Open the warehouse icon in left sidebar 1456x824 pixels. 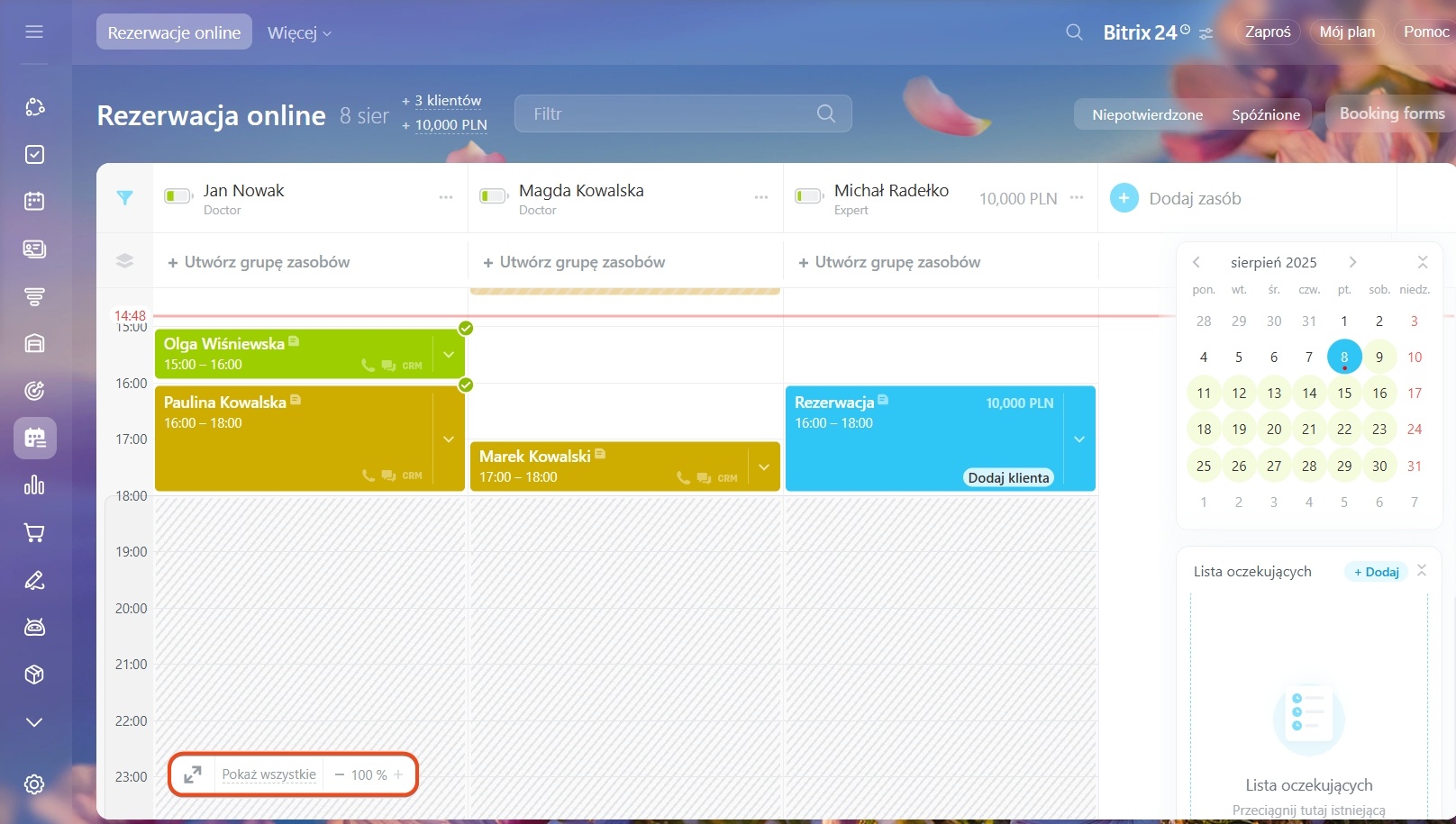tap(34, 343)
